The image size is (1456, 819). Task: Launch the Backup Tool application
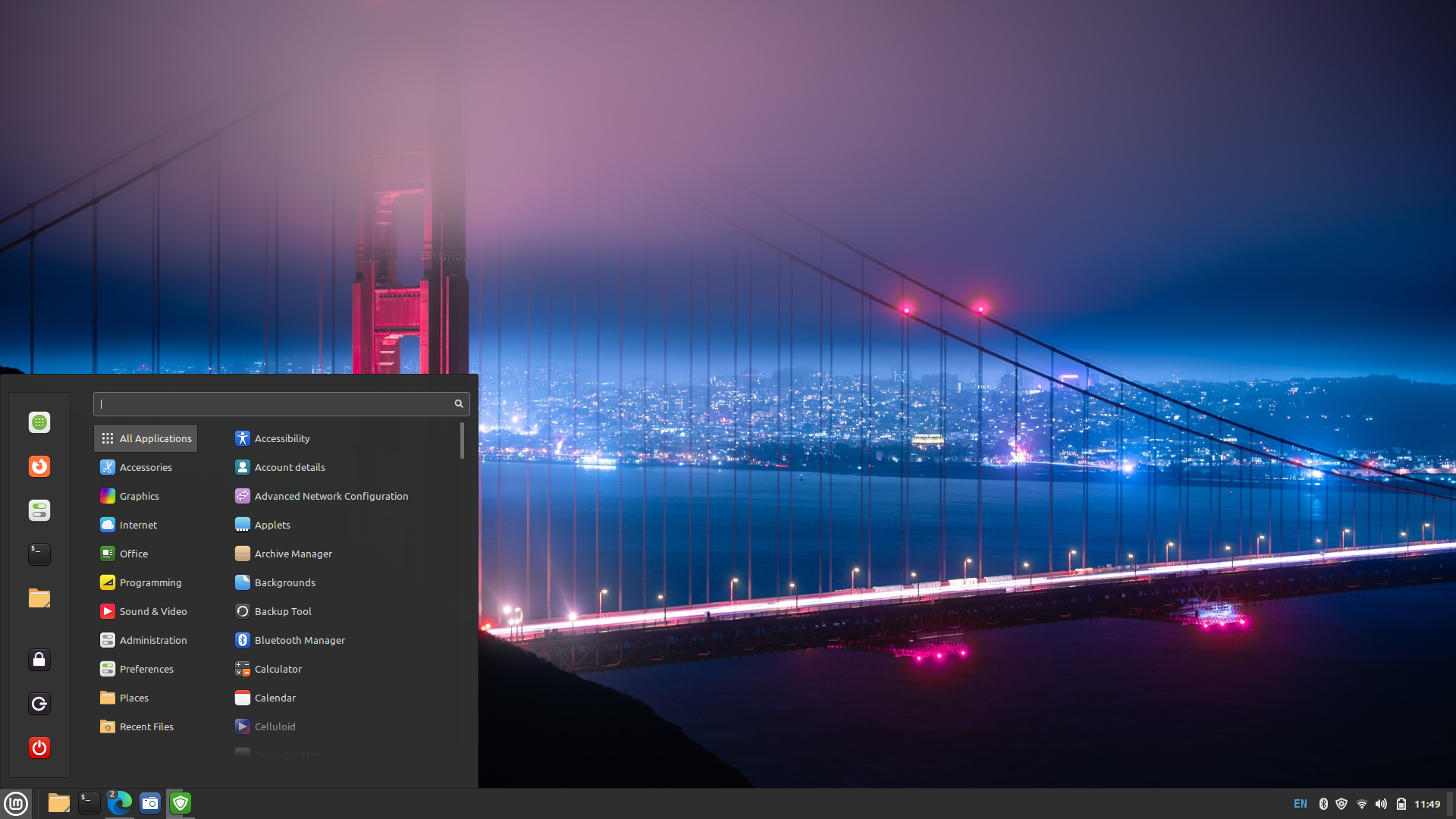[x=283, y=611]
